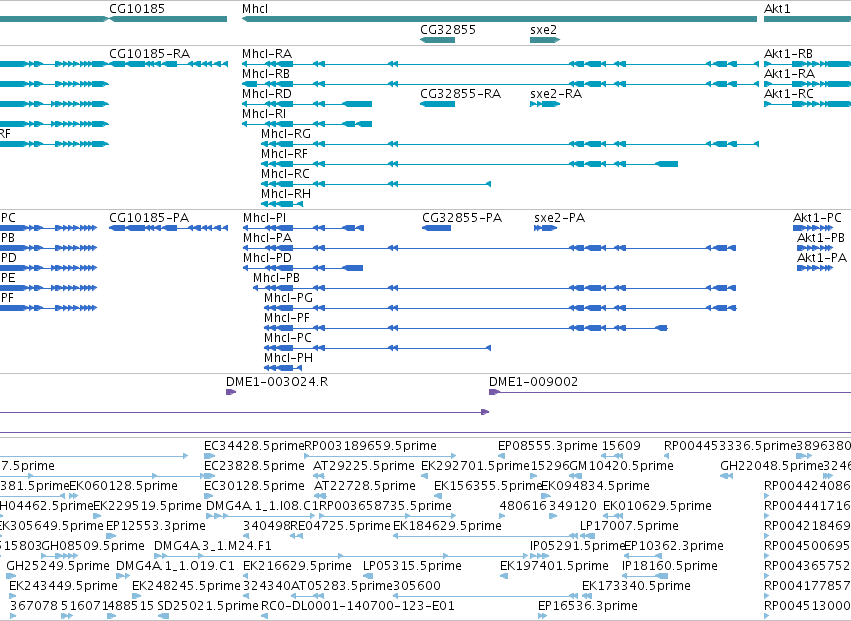
Task: Click the CG32855 gene arrow
Action: pyautogui.click(x=437, y=40)
